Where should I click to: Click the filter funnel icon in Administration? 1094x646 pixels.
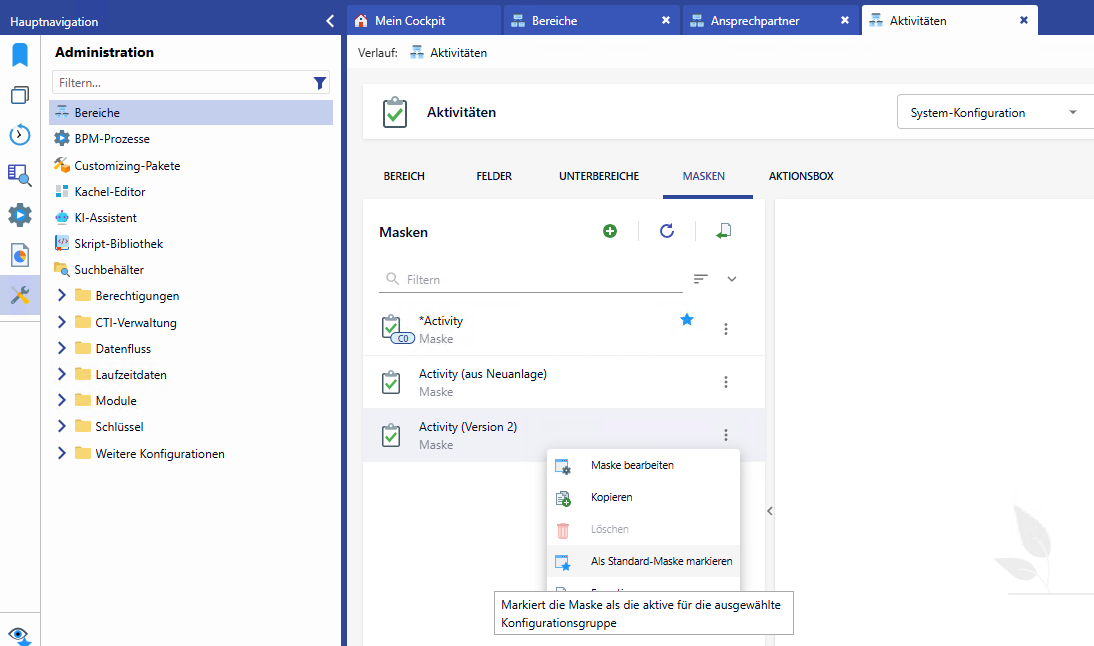pos(320,83)
